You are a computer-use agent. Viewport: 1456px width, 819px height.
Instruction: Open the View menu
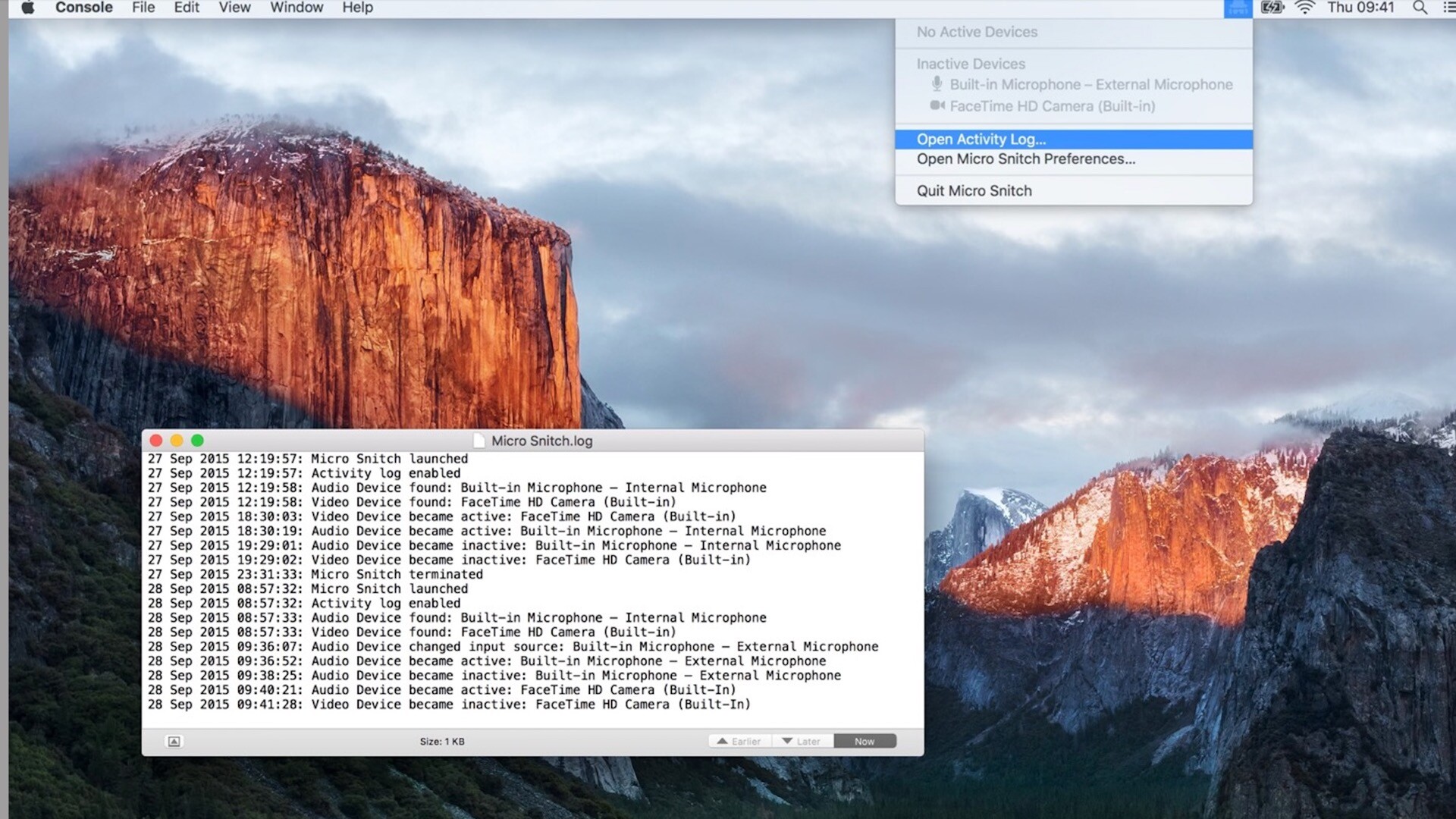[x=234, y=8]
